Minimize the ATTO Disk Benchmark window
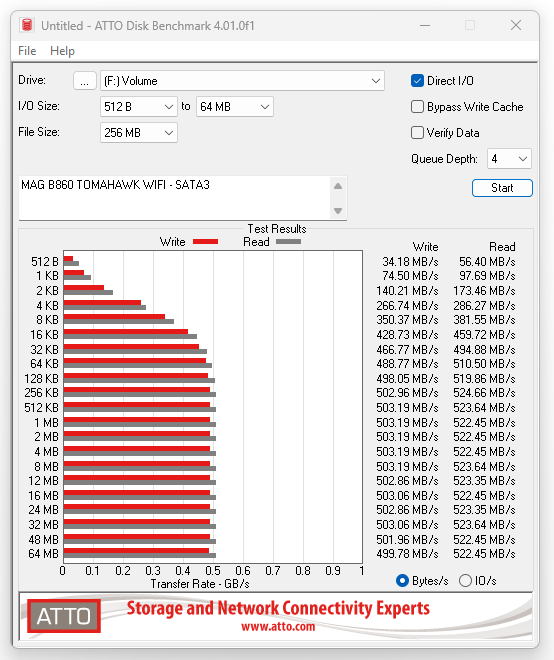The height and width of the screenshot is (660, 554). [425, 25]
